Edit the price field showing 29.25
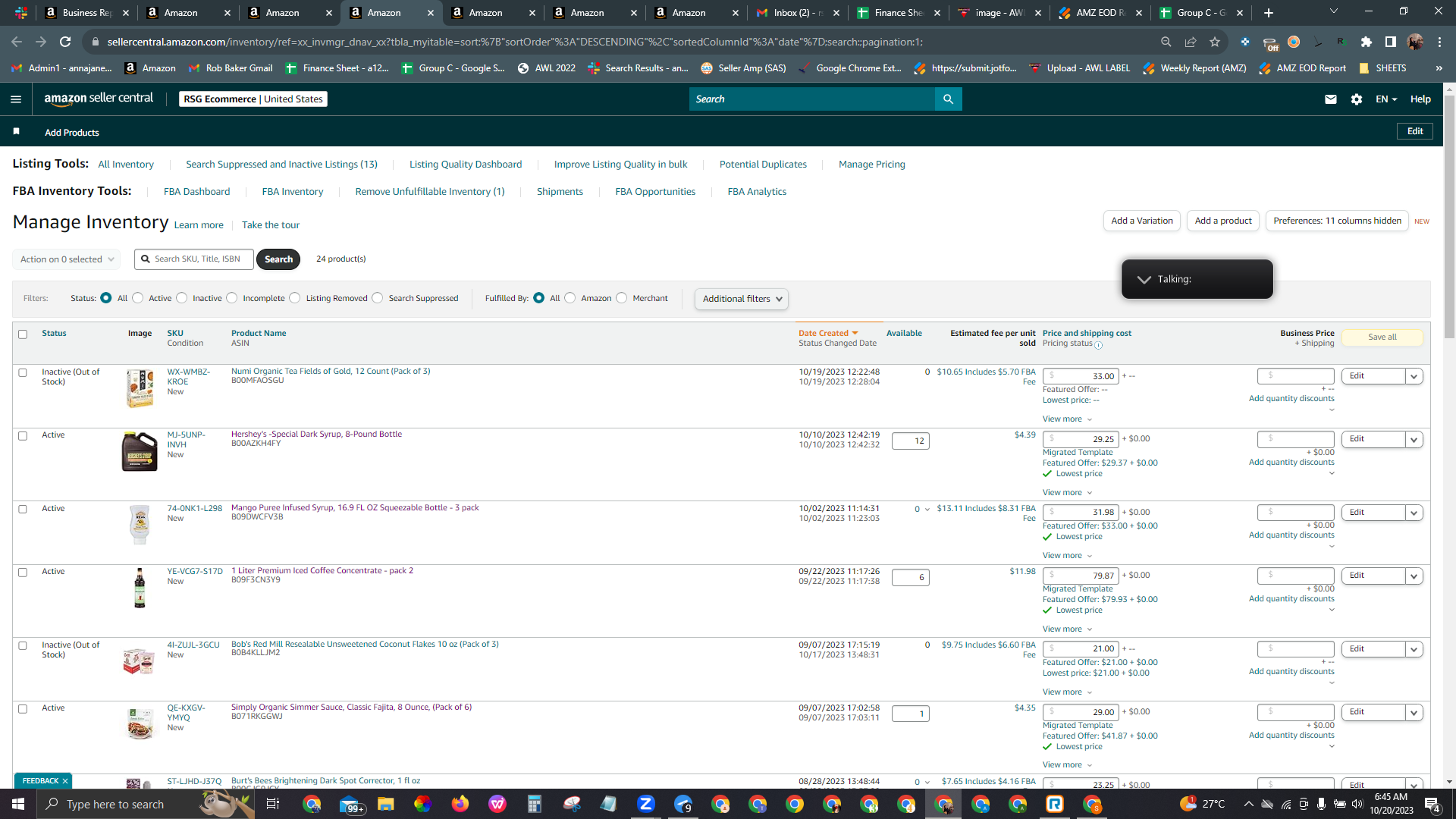Viewport: 1456px width, 819px height. tap(1080, 439)
